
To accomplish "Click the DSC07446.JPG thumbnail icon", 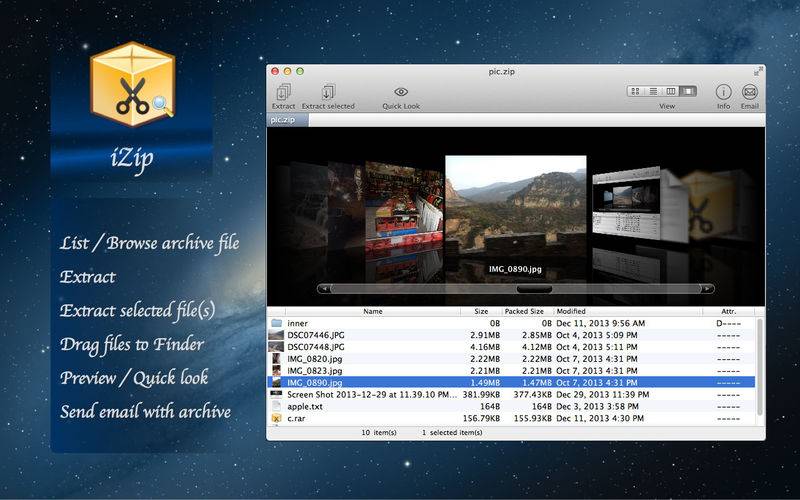I will (276, 335).
